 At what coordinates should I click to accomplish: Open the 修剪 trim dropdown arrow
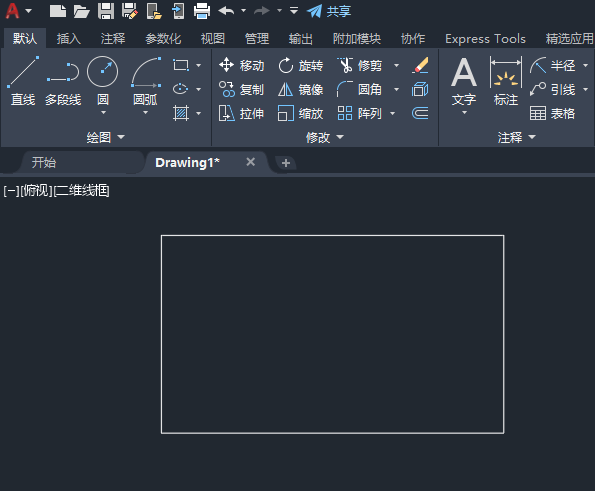tap(397, 66)
